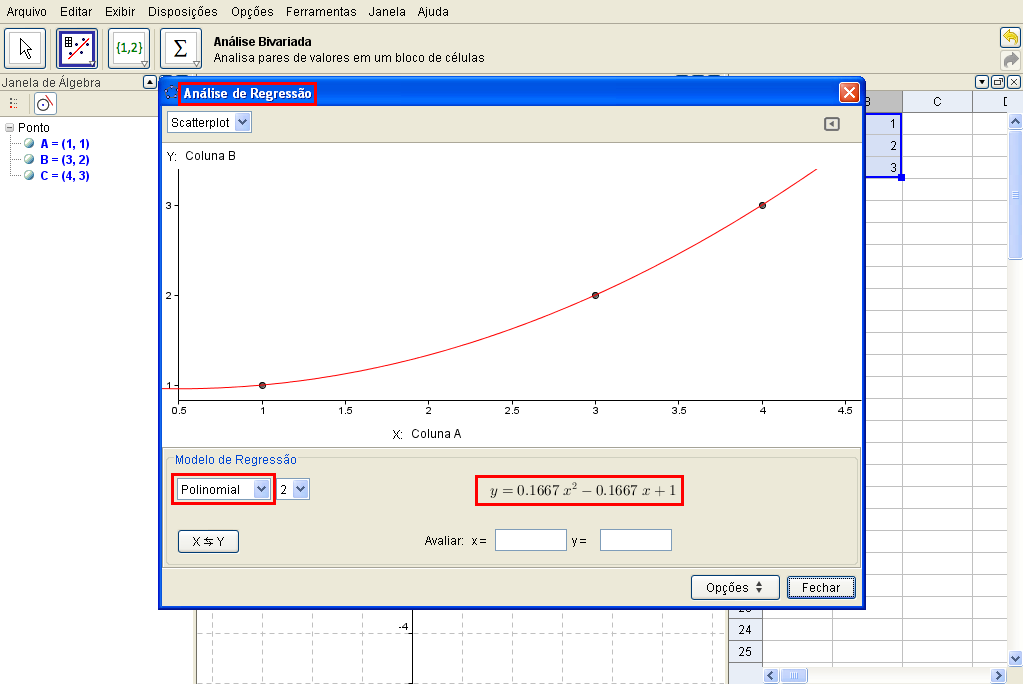Activate the Two Variable Regression Analysis tool
Viewport: 1023px width, 684px height.
(x=77, y=48)
